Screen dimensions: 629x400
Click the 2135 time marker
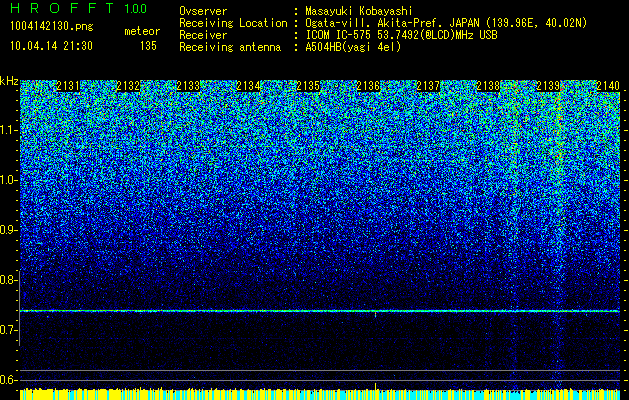(x=308, y=86)
